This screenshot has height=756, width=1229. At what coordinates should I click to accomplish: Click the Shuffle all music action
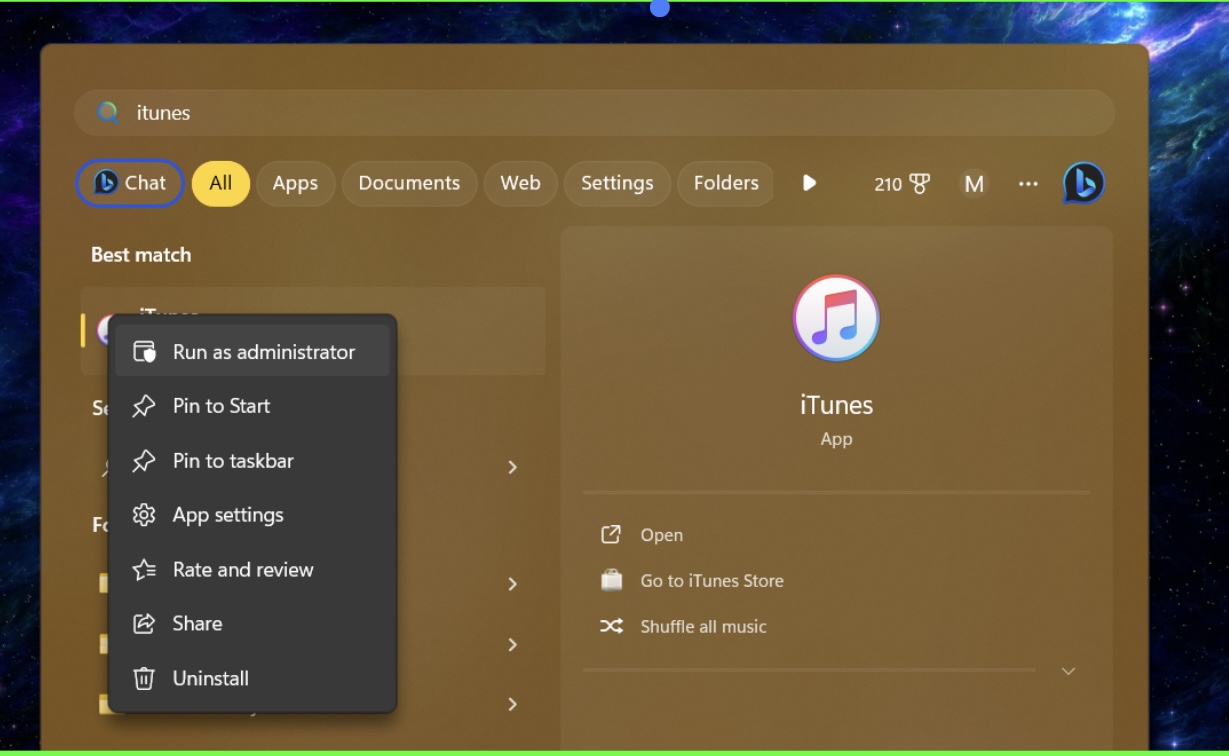(702, 627)
